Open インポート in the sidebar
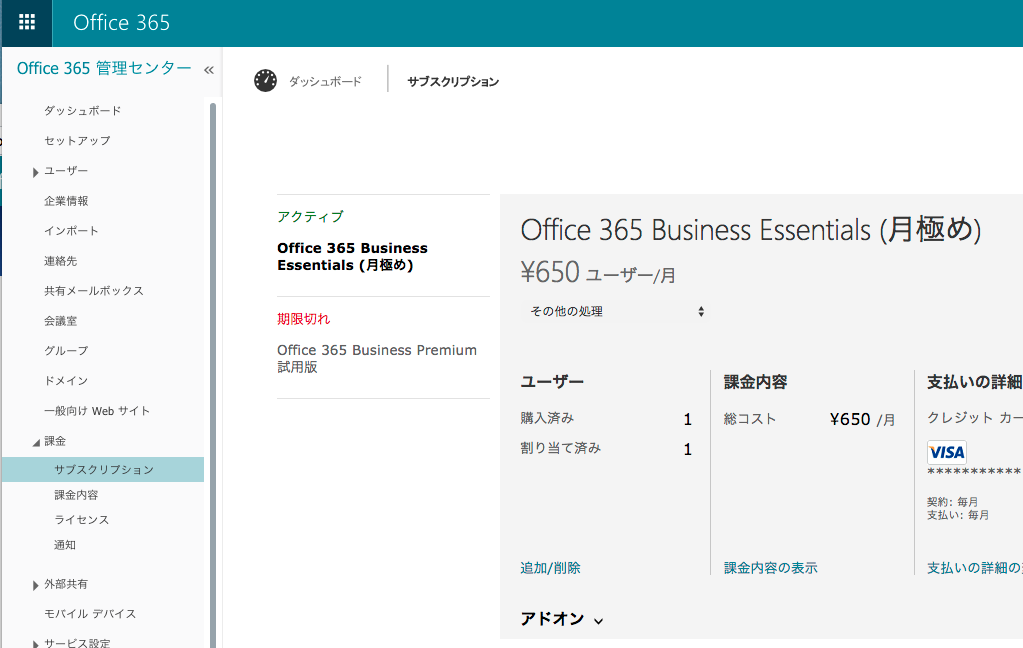 (71, 230)
